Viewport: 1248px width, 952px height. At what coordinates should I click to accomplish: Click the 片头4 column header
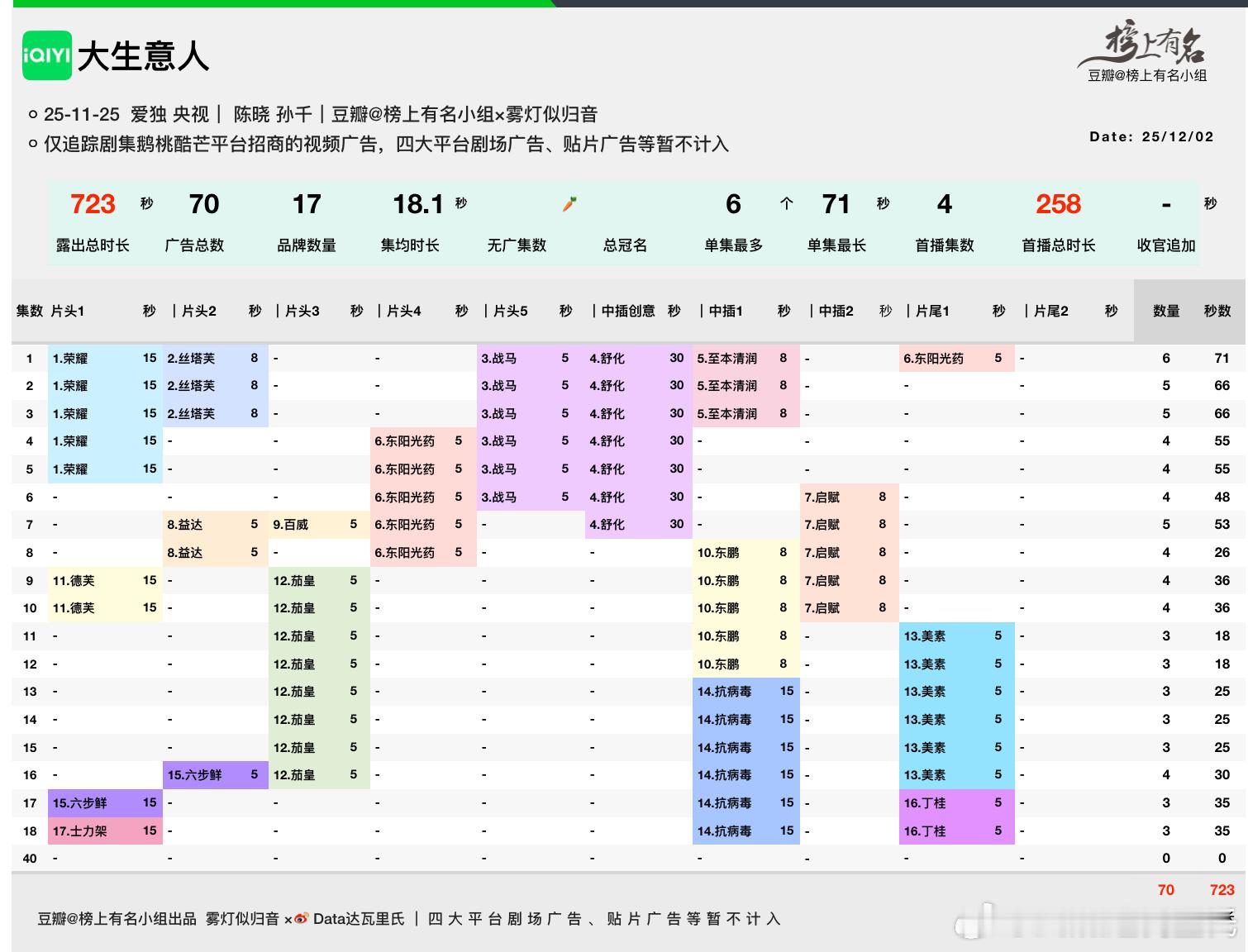pyautogui.click(x=404, y=311)
